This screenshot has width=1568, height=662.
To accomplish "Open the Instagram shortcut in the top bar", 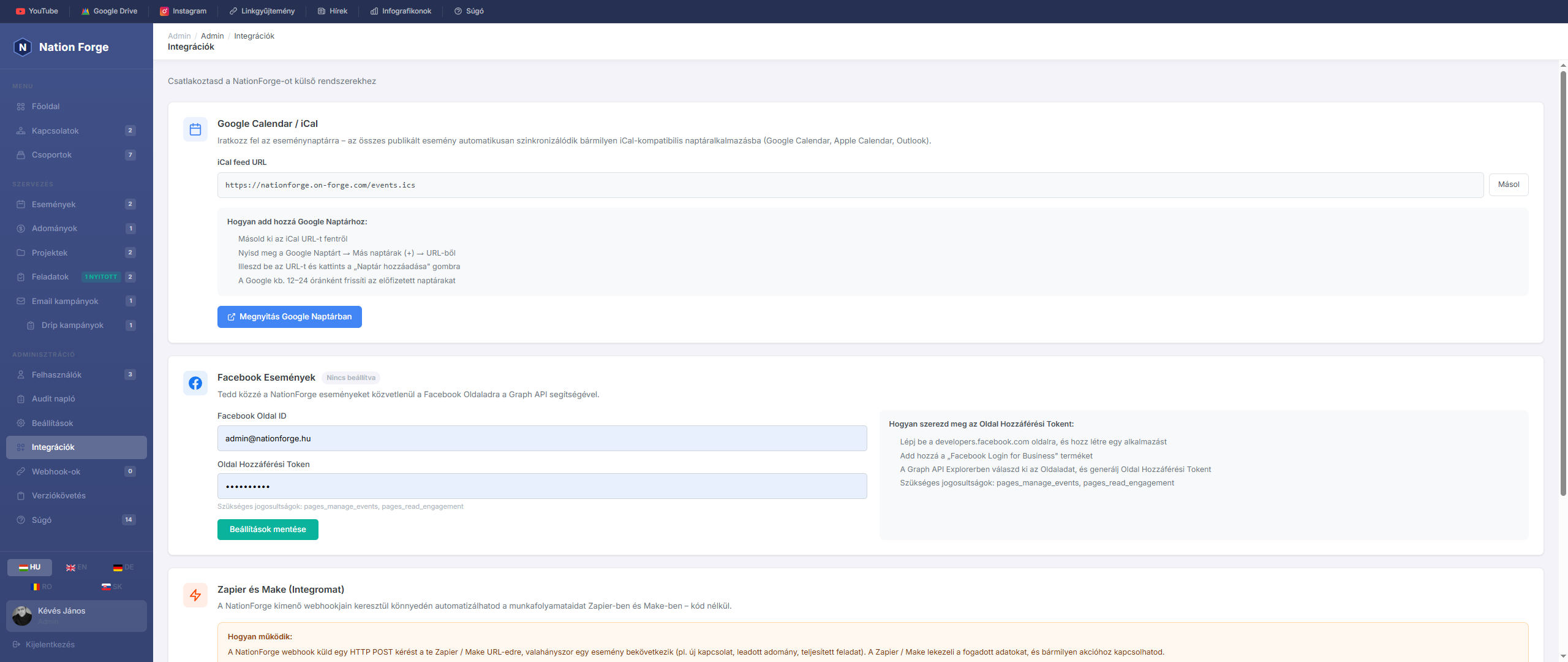I will (x=183, y=11).
